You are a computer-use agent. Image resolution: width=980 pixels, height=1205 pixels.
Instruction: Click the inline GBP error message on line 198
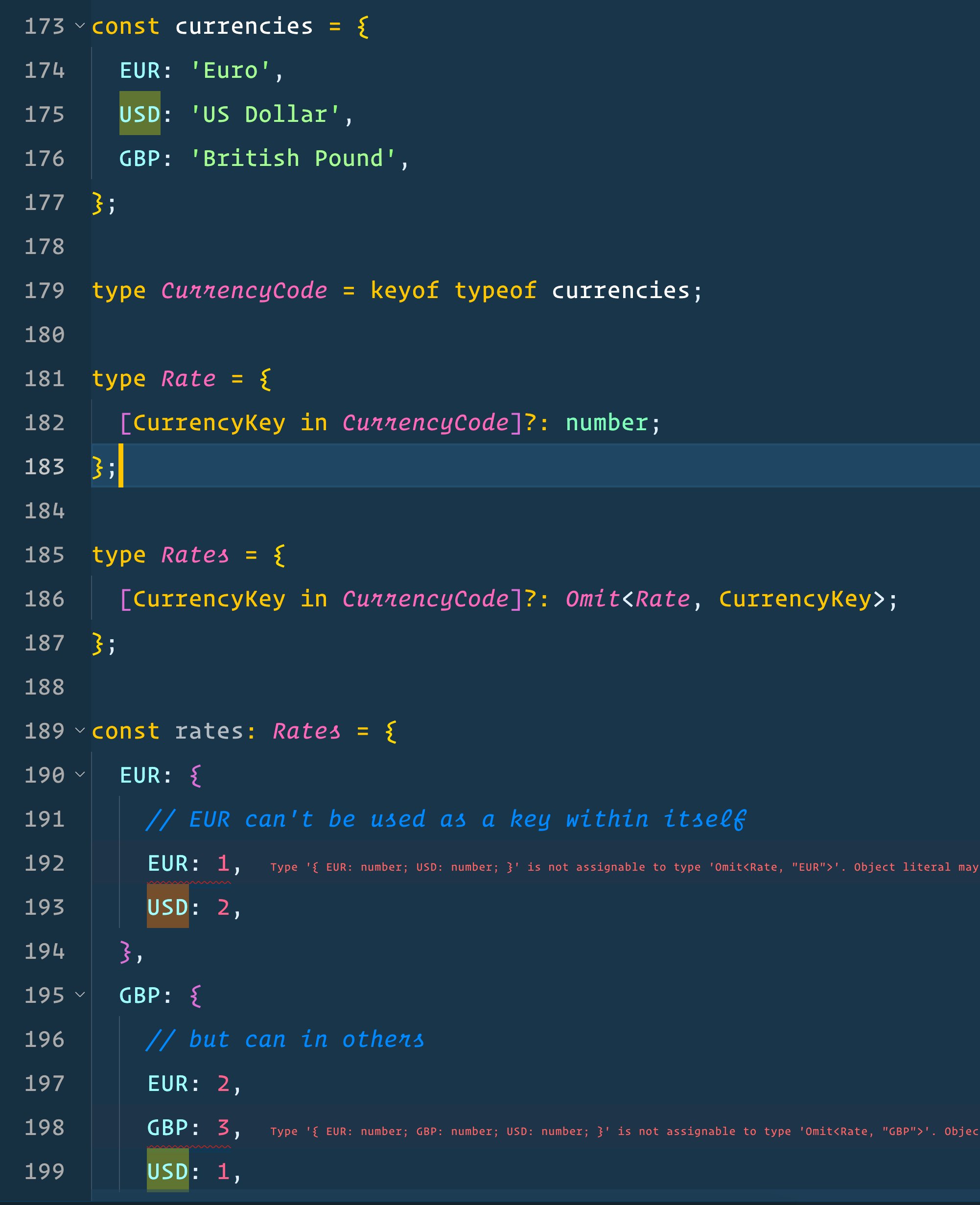tap(621, 1131)
